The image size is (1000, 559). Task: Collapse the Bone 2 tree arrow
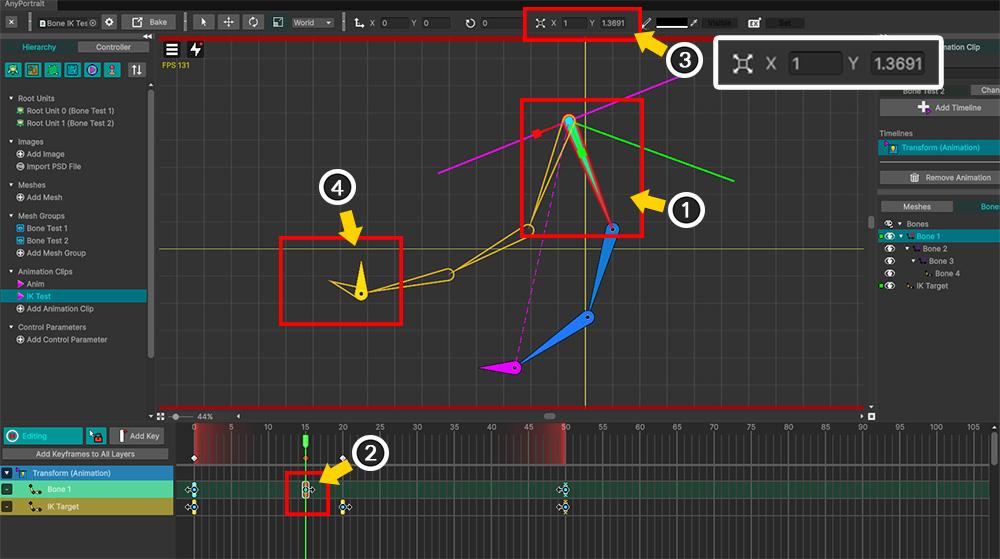tap(908, 249)
